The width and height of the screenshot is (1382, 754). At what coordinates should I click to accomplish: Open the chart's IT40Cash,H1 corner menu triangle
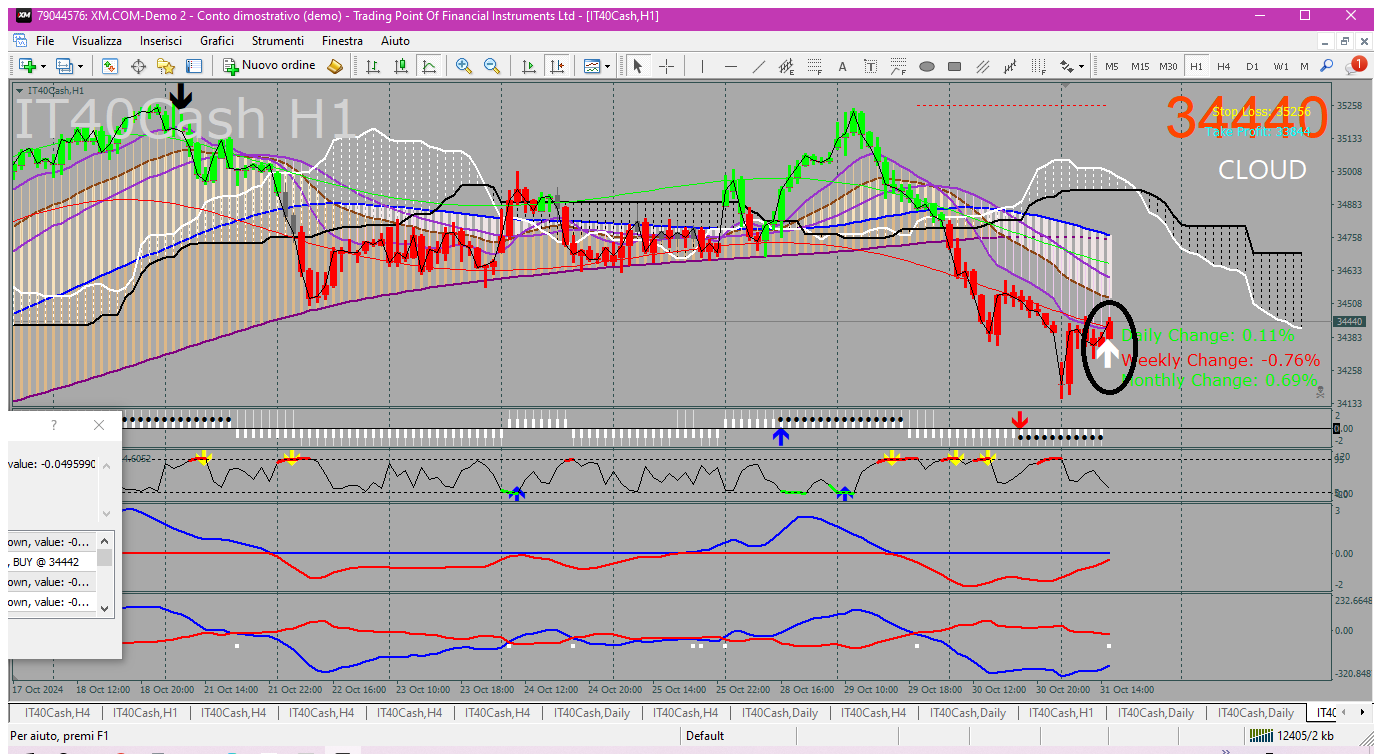[x=20, y=90]
